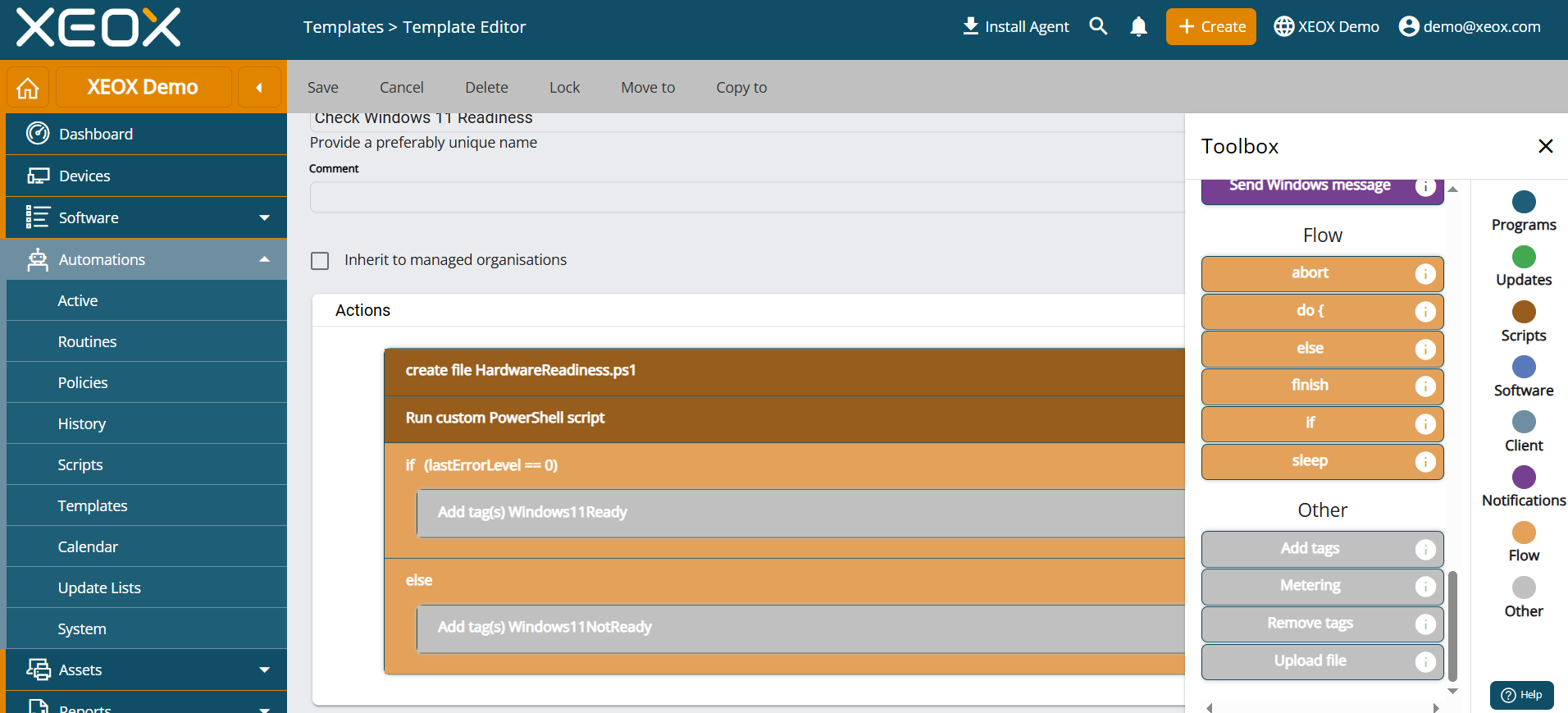Viewport: 1568px width, 713px height.
Task: Go to Devices in the sidebar
Action: coord(146,176)
